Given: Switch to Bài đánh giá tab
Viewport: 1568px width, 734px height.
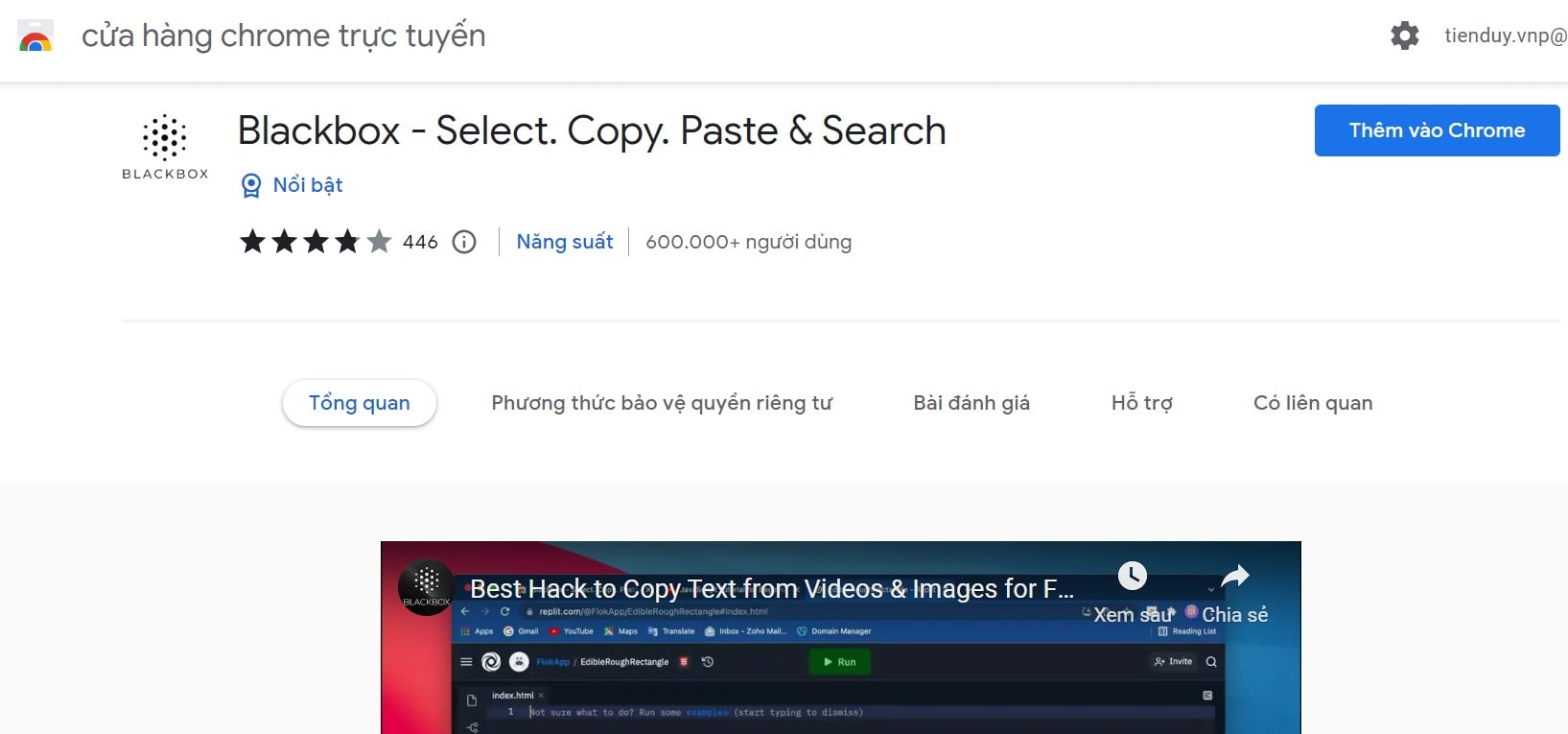Looking at the screenshot, I should (971, 403).
